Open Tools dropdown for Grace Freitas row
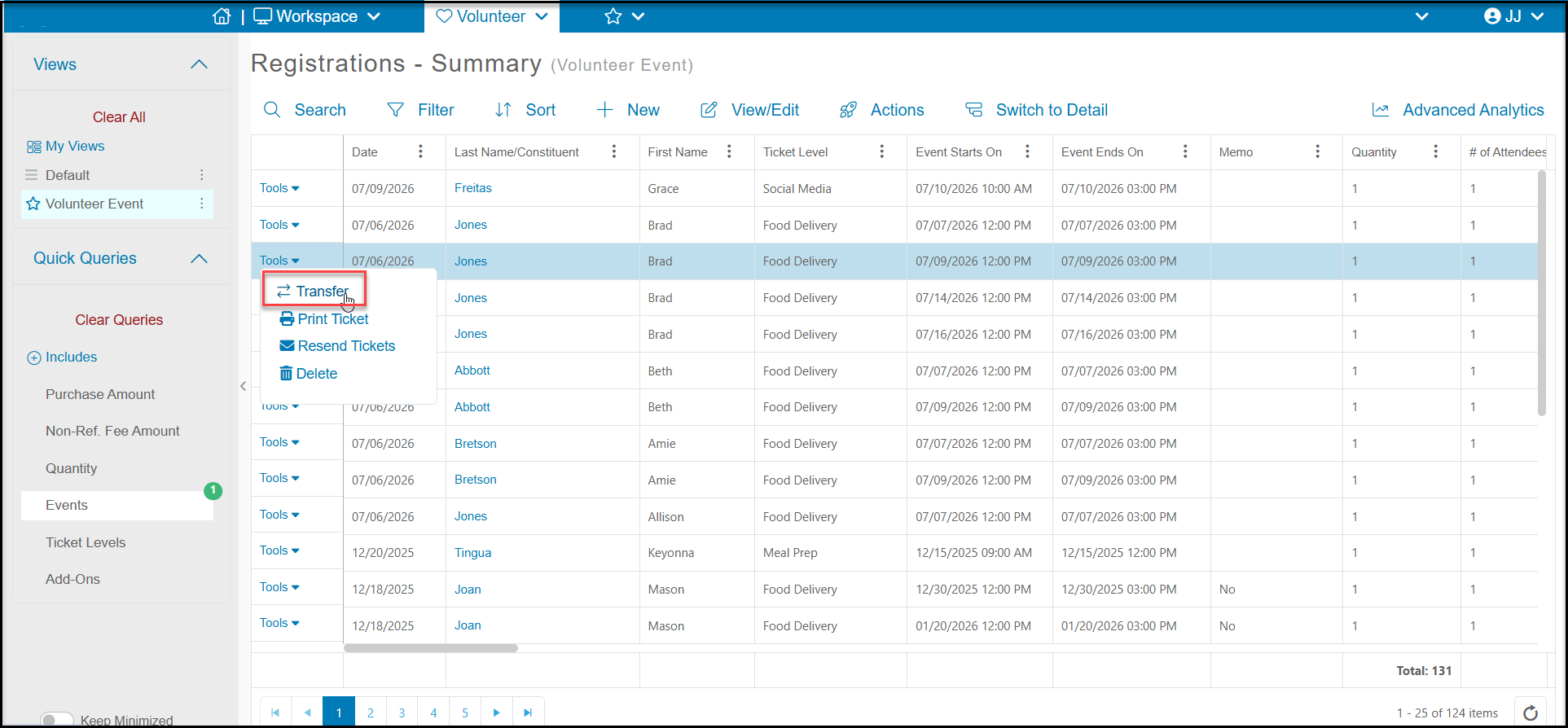The width and height of the screenshot is (1568, 728). (x=279, y=188)
